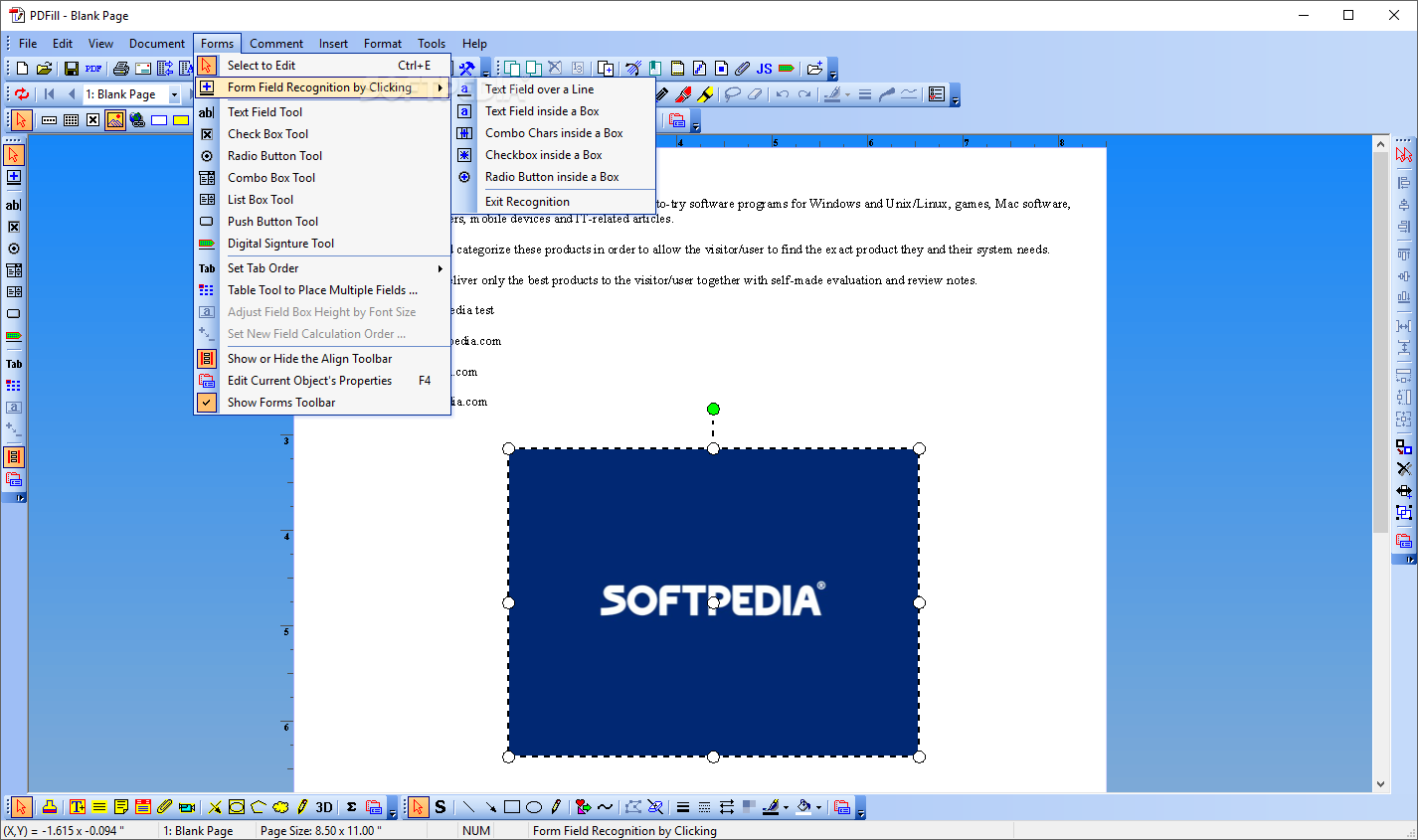Click the video camera icon in bottom toolbar
1418x840 pixels.
186,807
